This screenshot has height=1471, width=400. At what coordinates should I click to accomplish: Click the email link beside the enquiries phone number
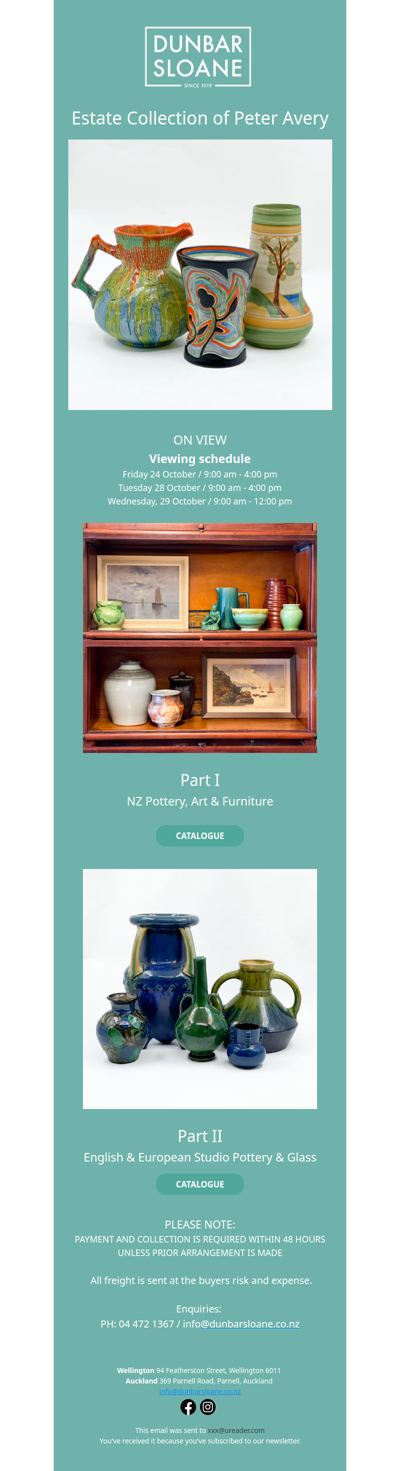pyautogui.click(x=241, y=1323)
